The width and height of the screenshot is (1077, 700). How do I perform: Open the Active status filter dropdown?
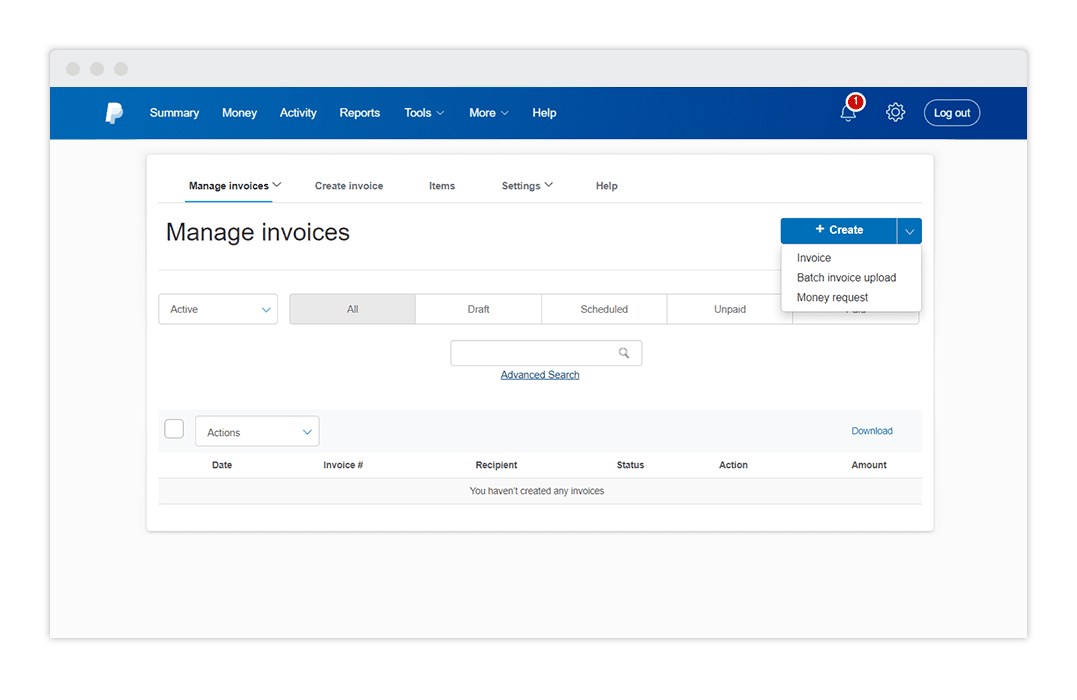tap(218, 310)
